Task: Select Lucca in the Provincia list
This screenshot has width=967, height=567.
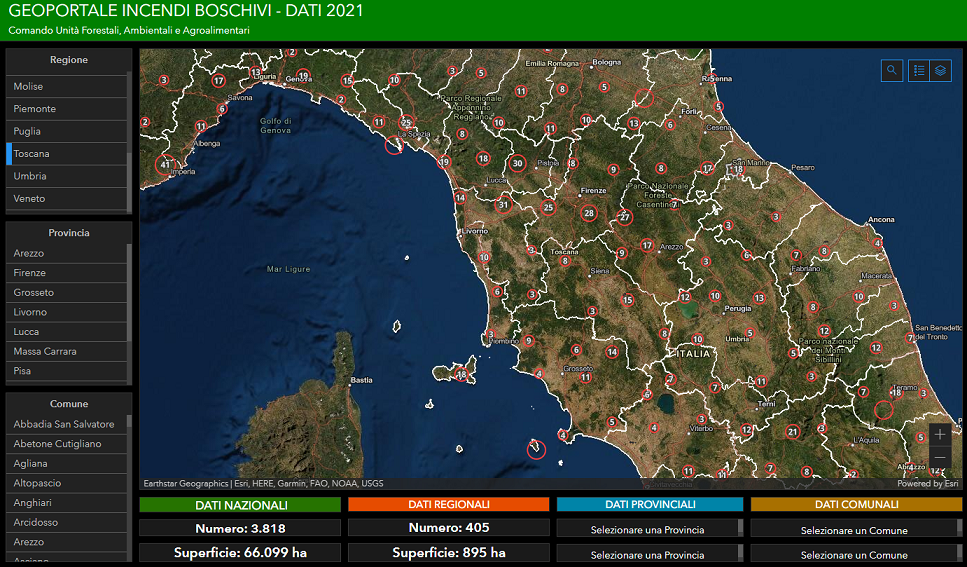Action: tap(67, 332)
